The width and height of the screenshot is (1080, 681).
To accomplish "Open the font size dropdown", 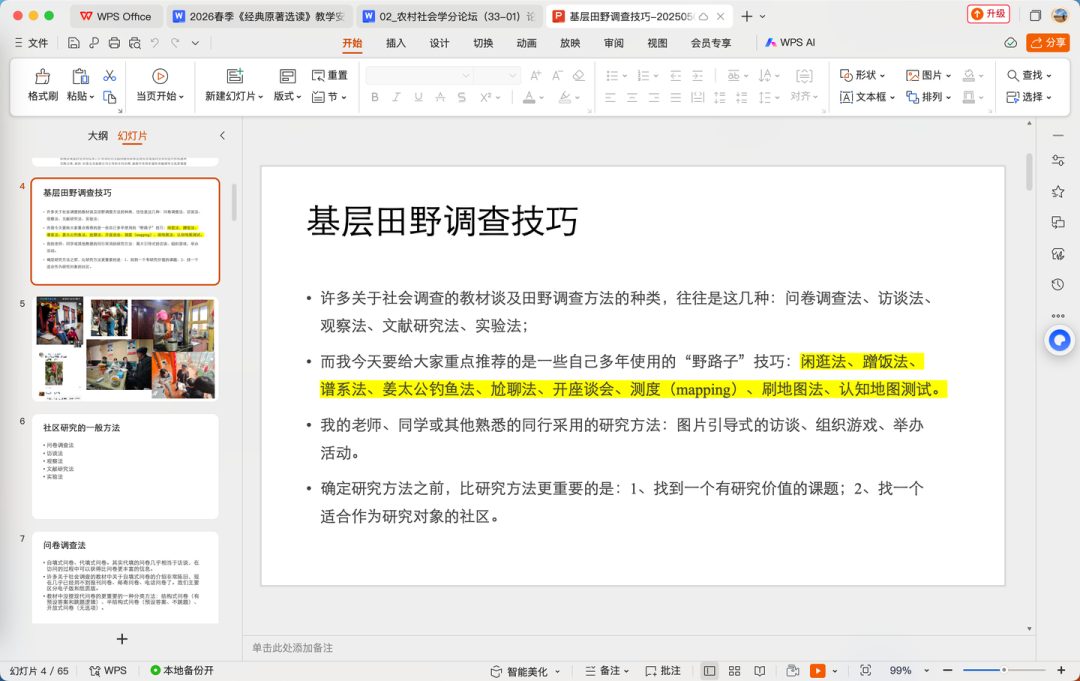I will pos(512,75).
